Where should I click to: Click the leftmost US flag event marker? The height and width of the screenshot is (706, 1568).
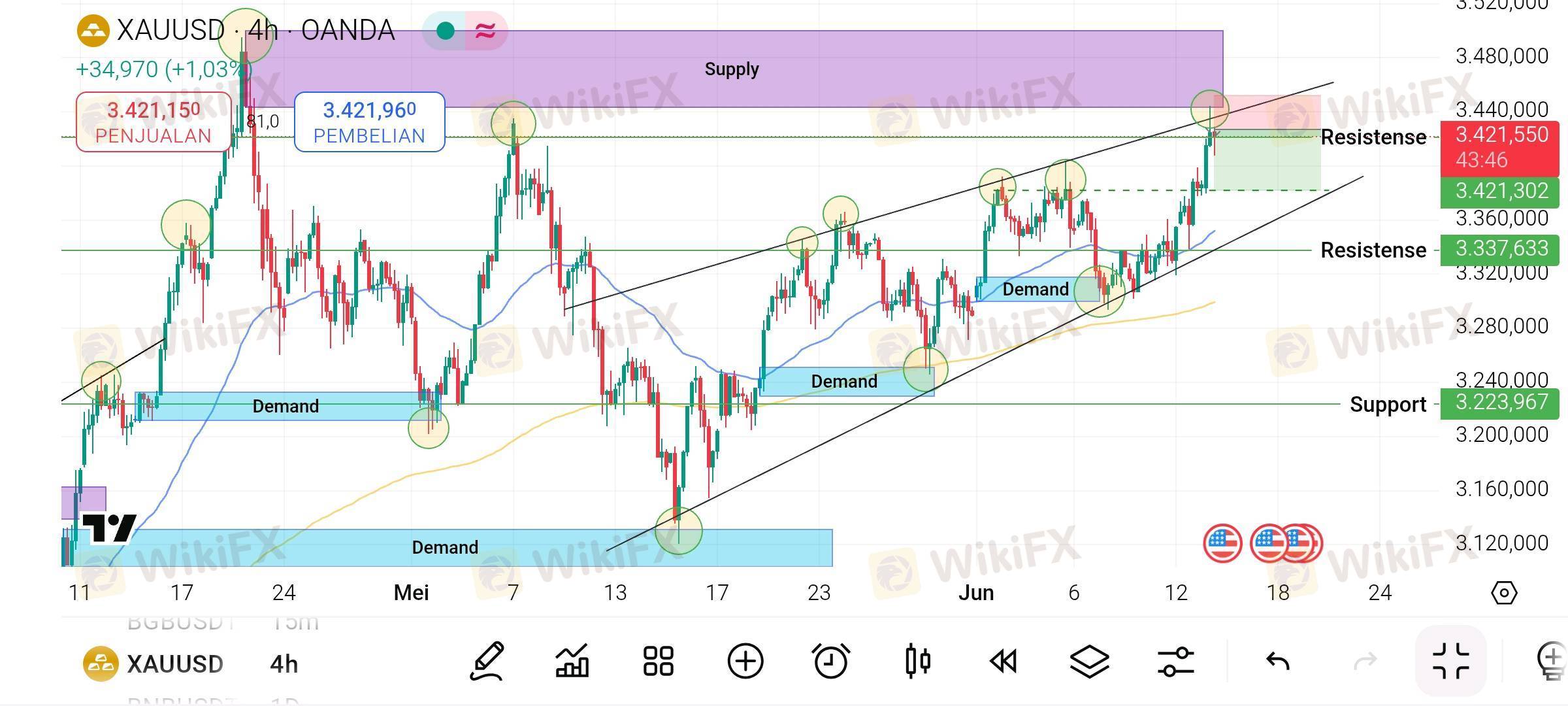pos(1222,543)
